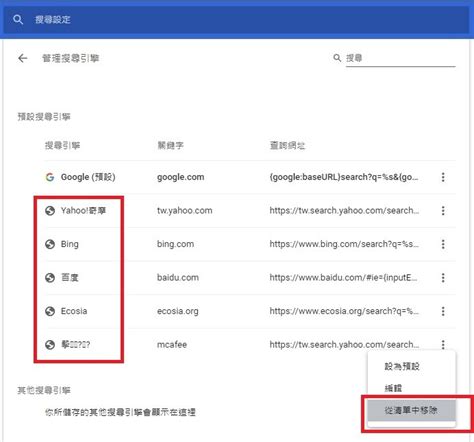Click the www.baidu.com query URL
Viewport: 474px width, 442px height.
pos(343,278)
